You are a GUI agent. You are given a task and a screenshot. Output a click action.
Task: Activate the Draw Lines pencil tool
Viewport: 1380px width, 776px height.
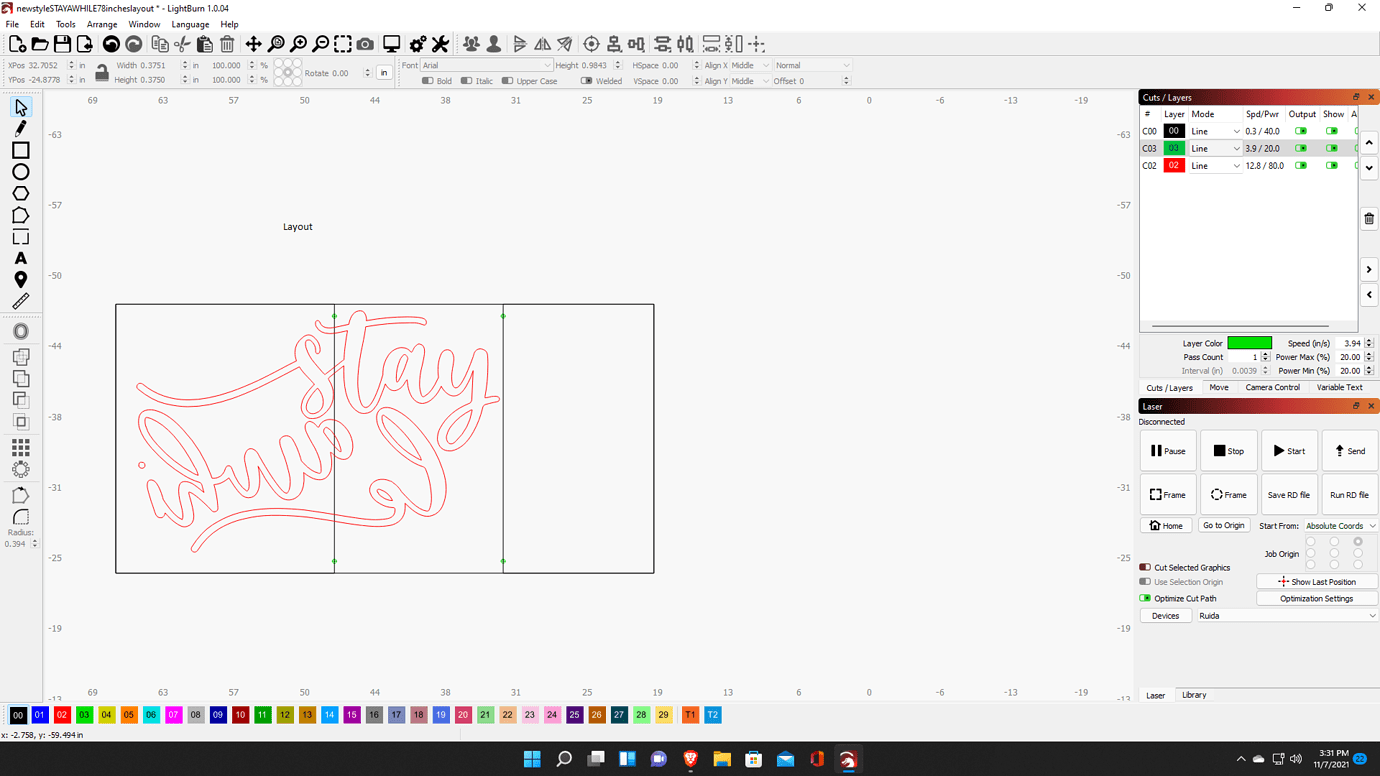click(21, 127)
